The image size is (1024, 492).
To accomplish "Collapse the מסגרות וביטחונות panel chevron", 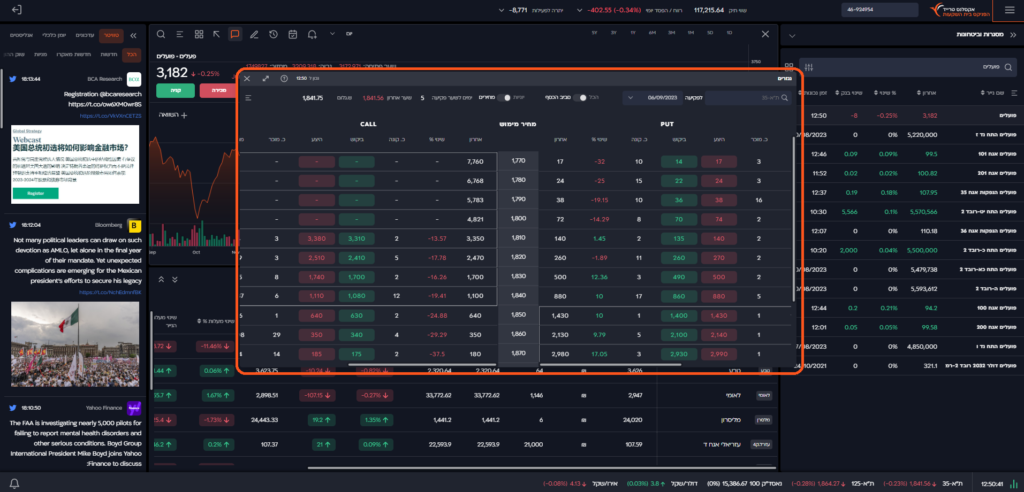I will pyautogui.click(x=790, y=34).
